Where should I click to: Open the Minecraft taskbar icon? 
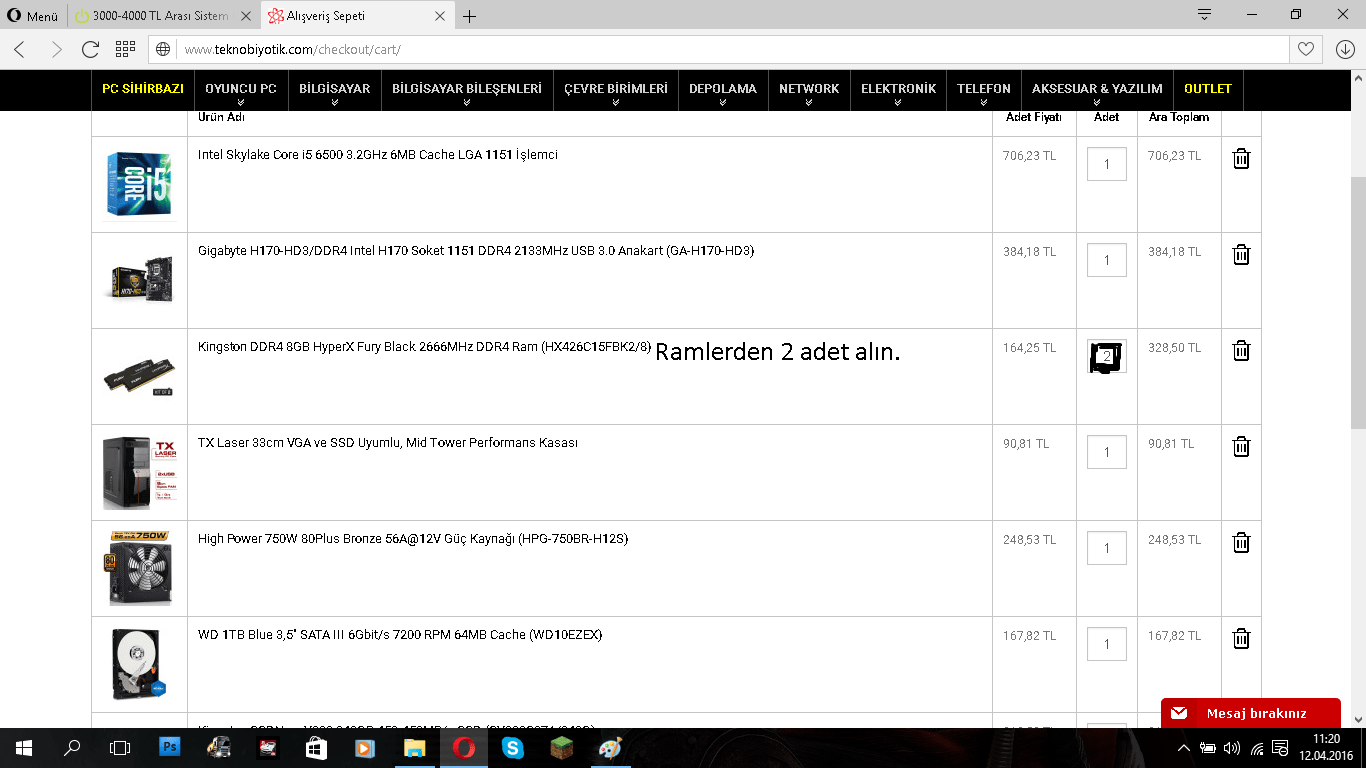point(562,747)
